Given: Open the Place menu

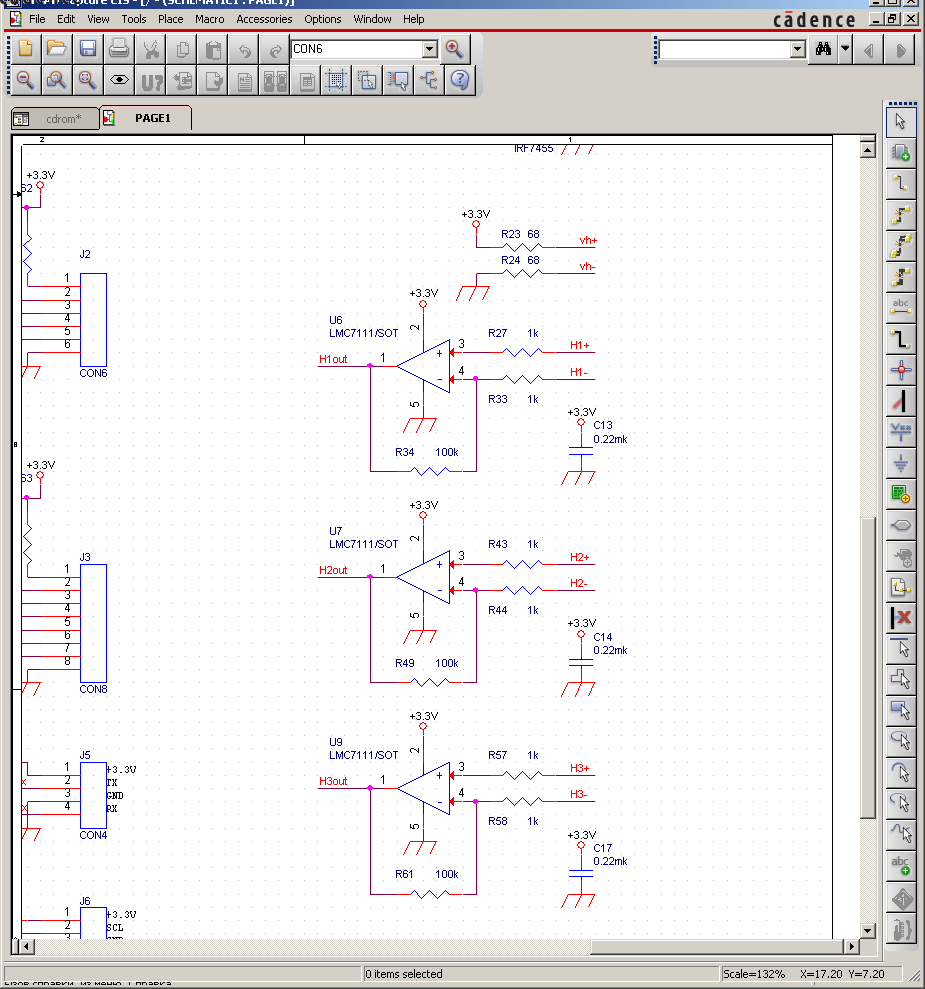Looking at the screenshot, I should 171,19.
